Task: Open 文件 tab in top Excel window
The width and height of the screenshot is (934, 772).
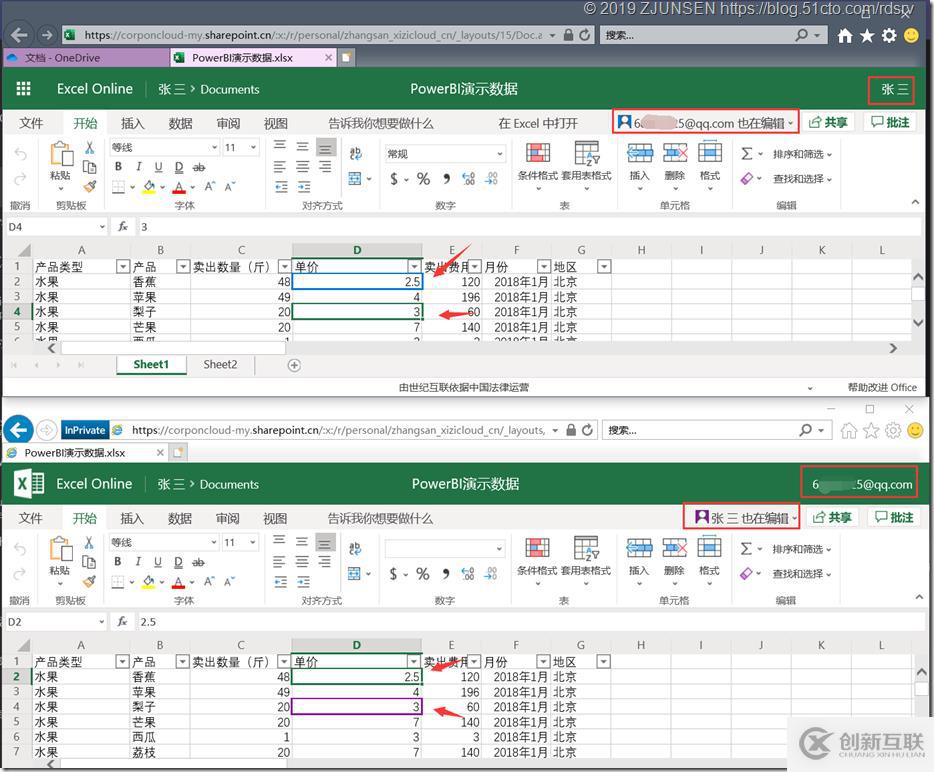Action: tap(31, 123)
